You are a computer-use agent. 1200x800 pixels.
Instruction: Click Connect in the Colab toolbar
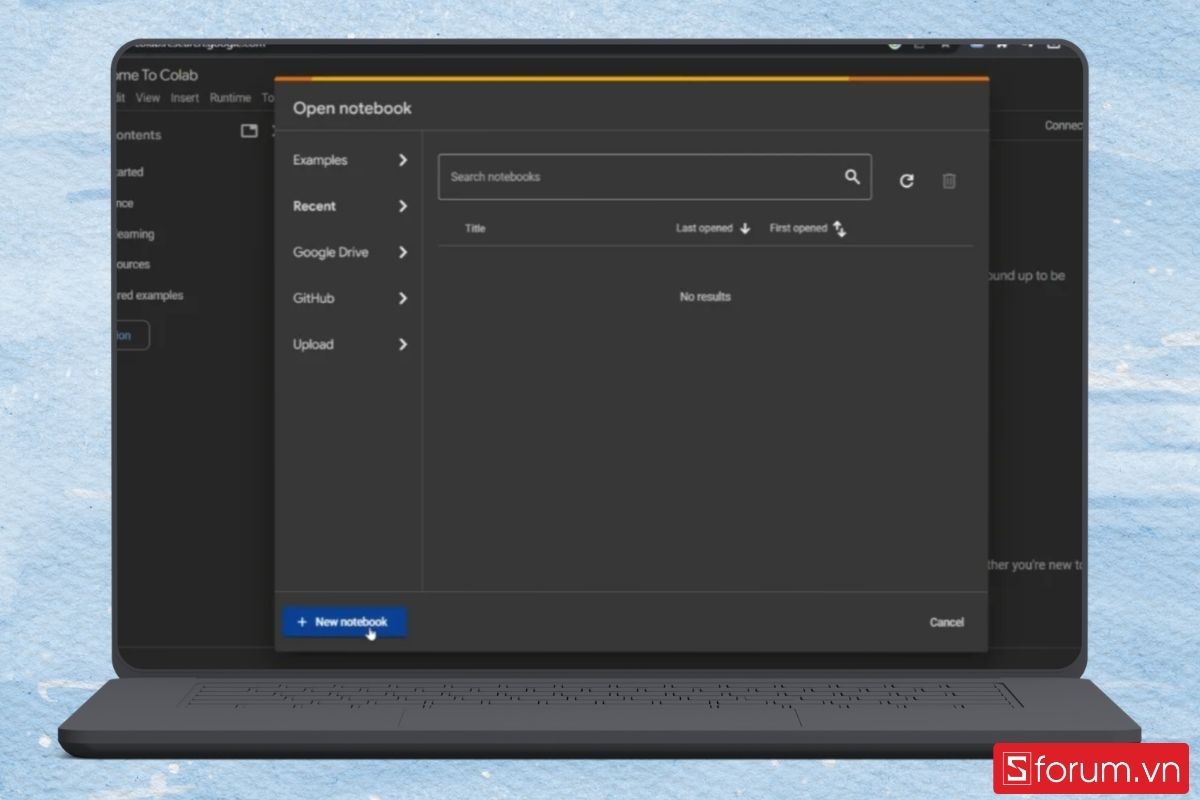click(1064, 126)
